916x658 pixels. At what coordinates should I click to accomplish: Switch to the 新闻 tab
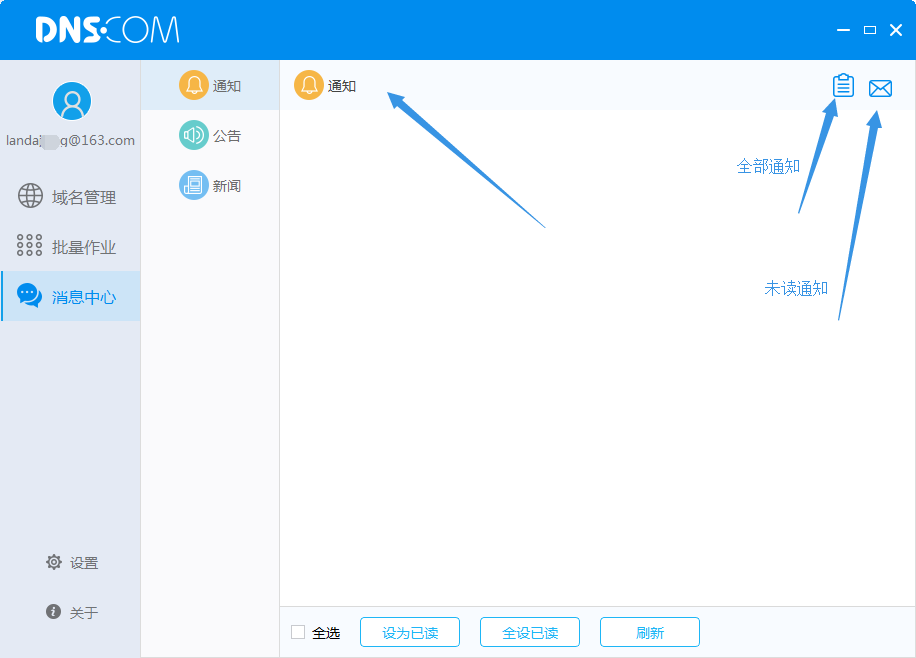coord(226,186)
